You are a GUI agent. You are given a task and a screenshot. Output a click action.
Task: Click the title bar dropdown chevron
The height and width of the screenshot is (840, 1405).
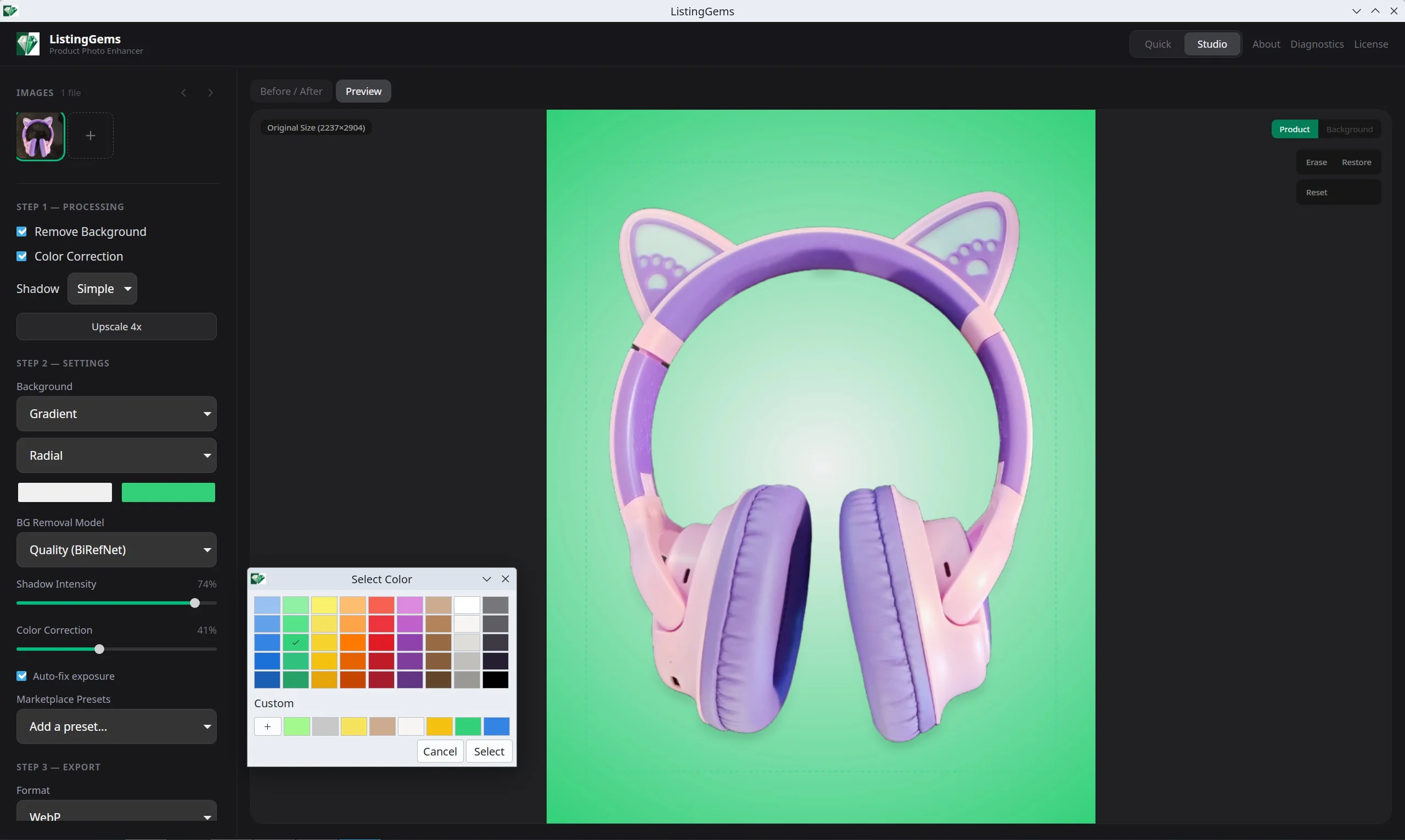click(x=1356, y=11)
